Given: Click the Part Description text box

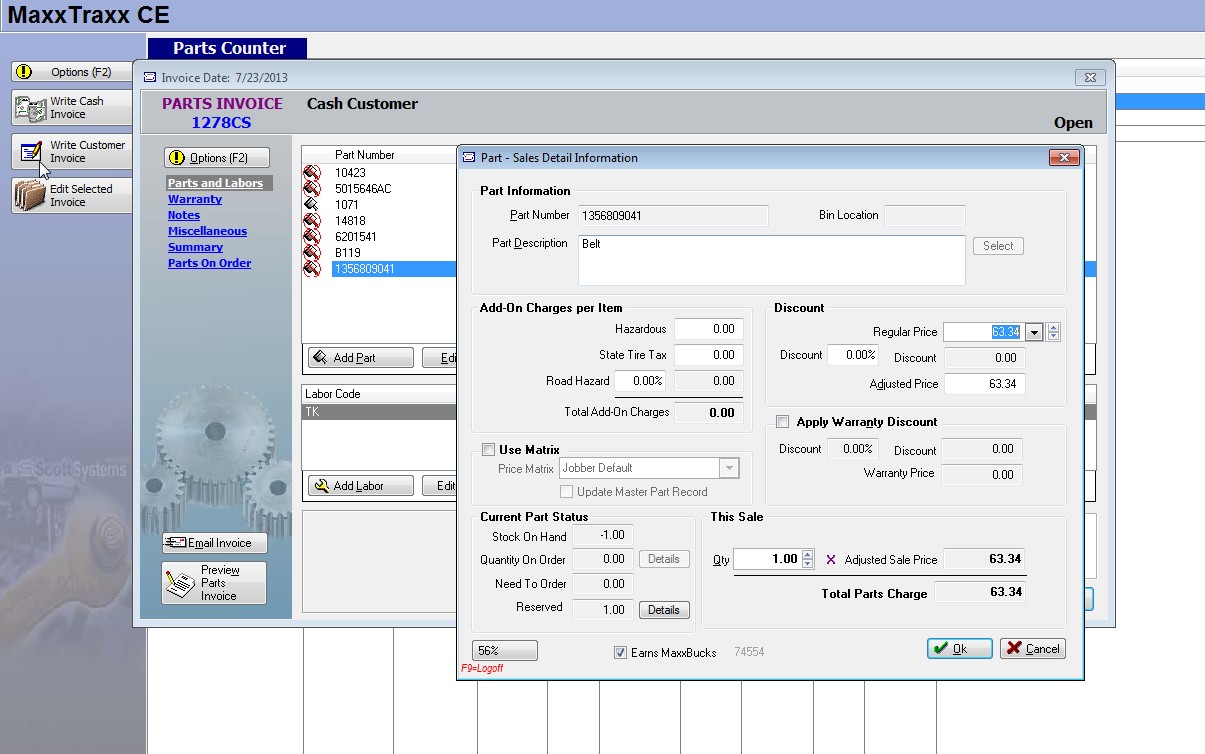Looking at the screenshot, I should (771, 260).
